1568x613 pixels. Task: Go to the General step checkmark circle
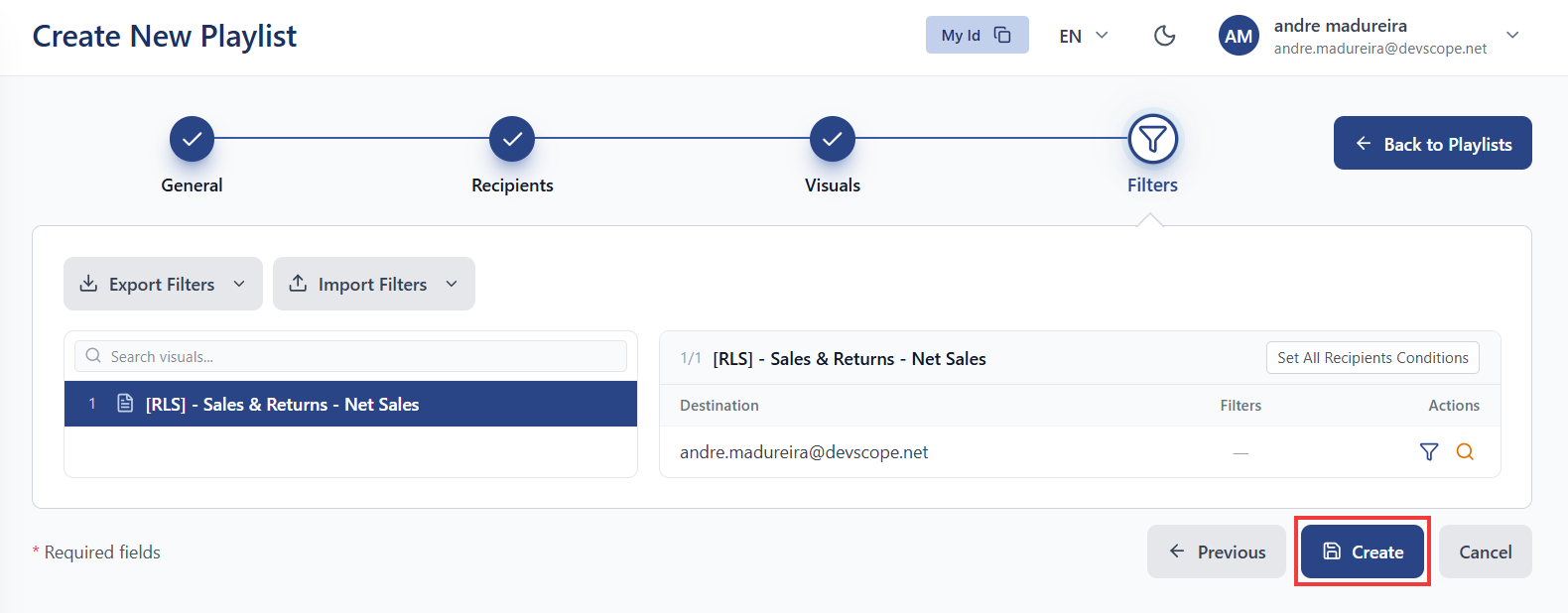(192, 139)
